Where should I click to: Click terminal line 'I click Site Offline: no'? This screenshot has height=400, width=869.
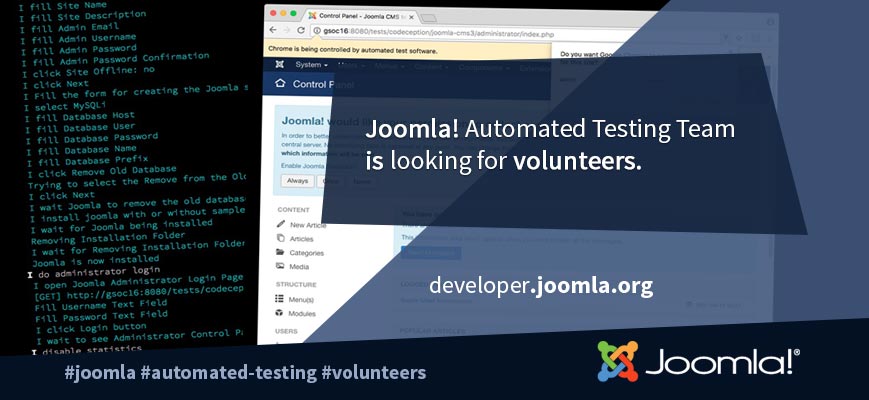[x=88, y=71]
